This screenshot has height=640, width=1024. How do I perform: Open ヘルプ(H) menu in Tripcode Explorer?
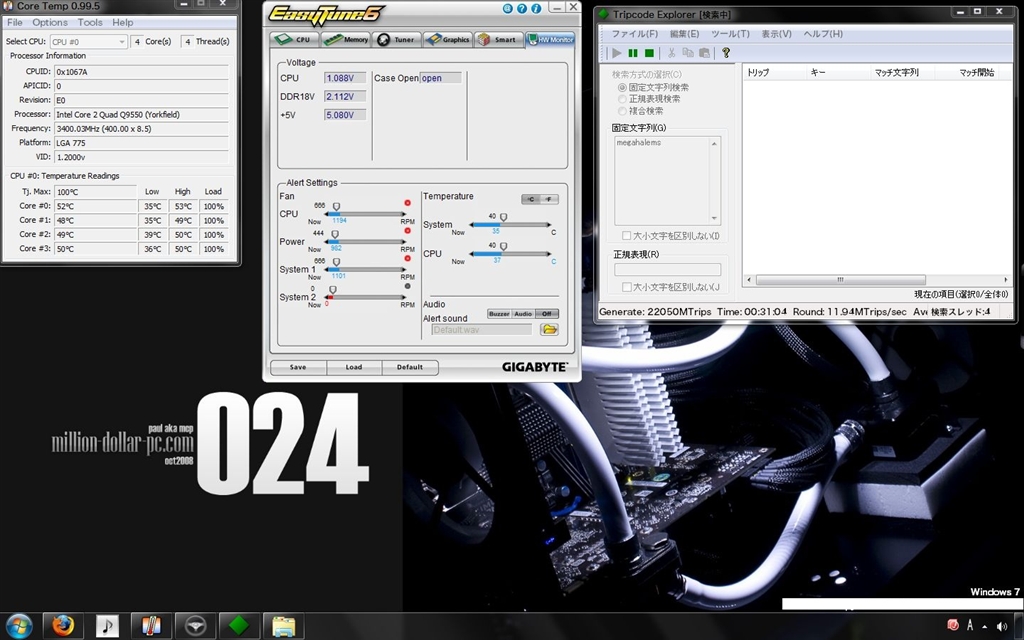[x=823, y=34]
